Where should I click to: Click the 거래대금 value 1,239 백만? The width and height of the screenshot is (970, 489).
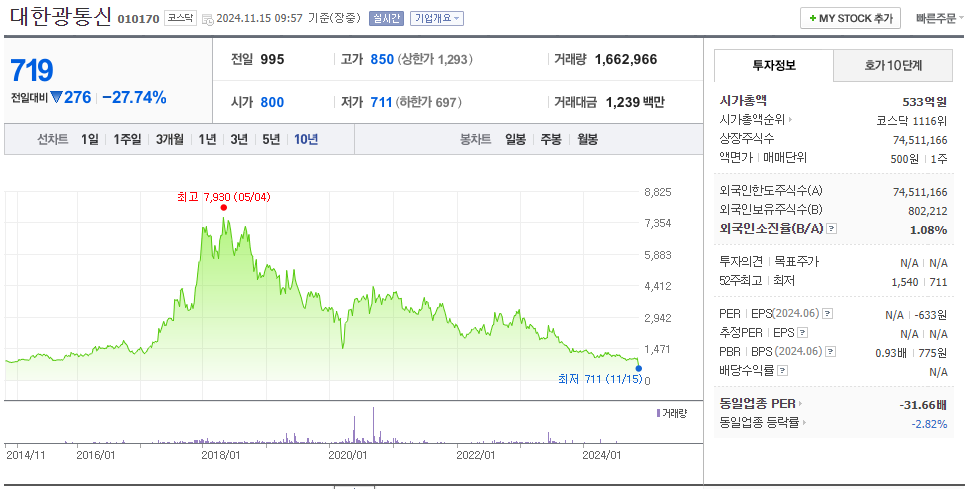pyautogui.click(x=635, y=102)
